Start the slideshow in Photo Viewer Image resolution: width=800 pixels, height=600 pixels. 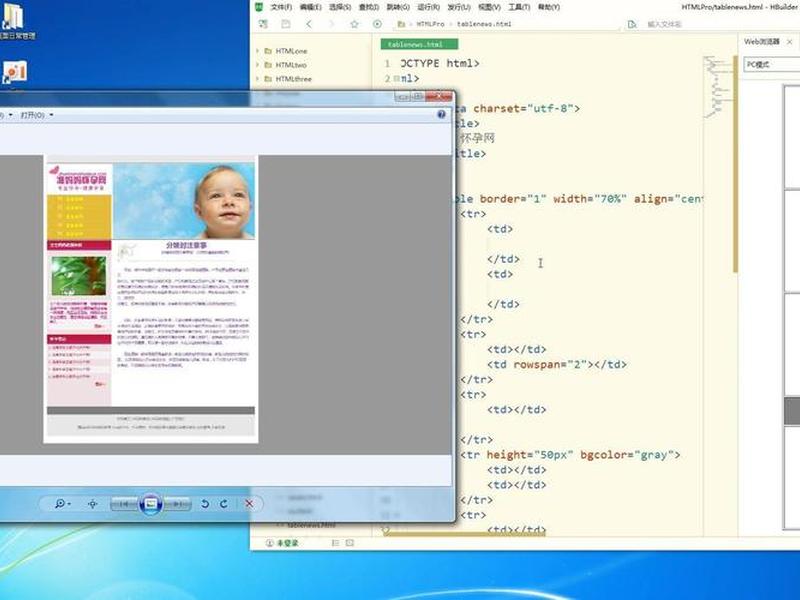pyautogui.click(x=151, y=504)
